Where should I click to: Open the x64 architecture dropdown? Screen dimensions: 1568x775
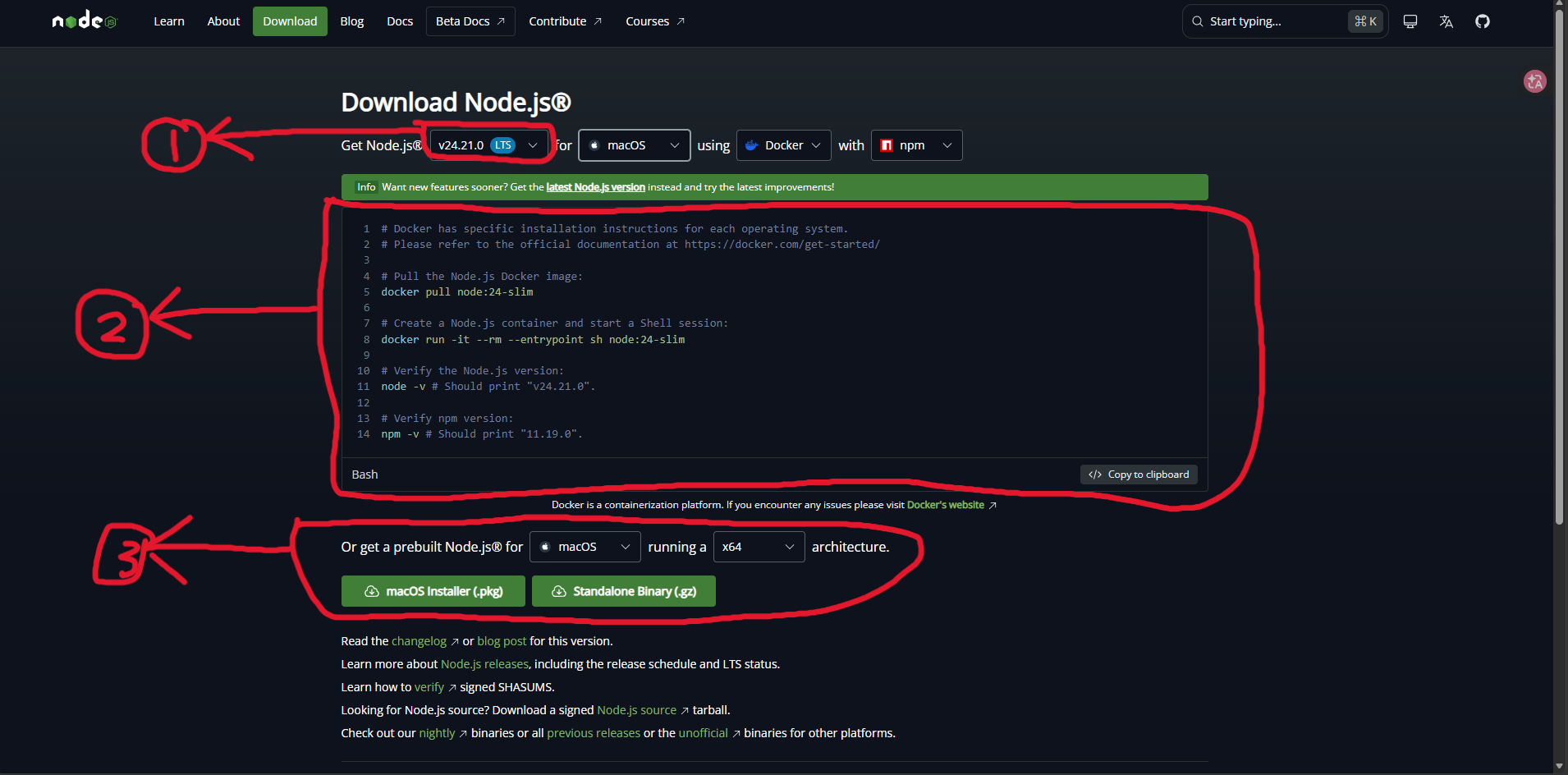click(759, 547)
